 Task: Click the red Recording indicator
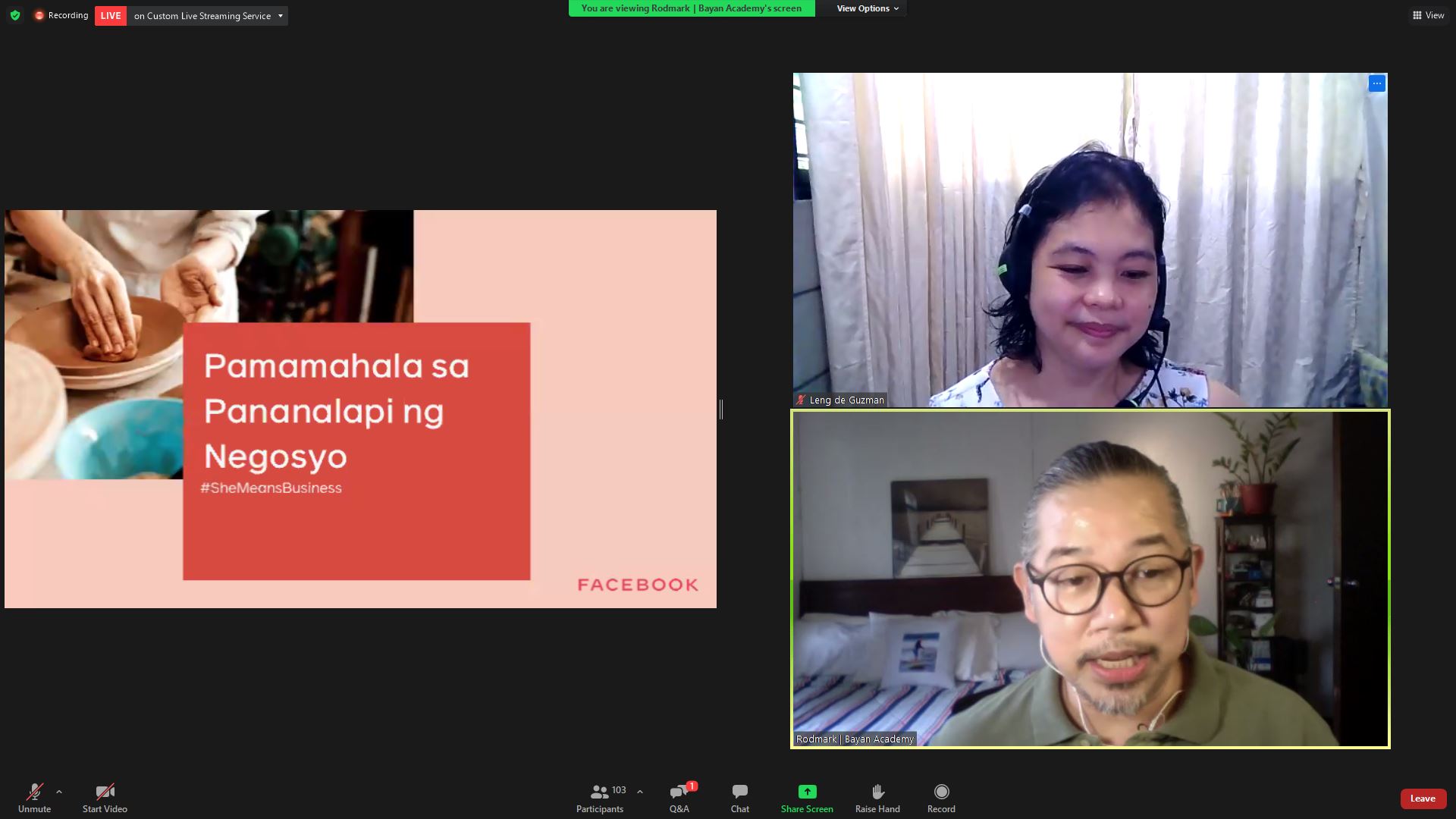click(61, 15)
